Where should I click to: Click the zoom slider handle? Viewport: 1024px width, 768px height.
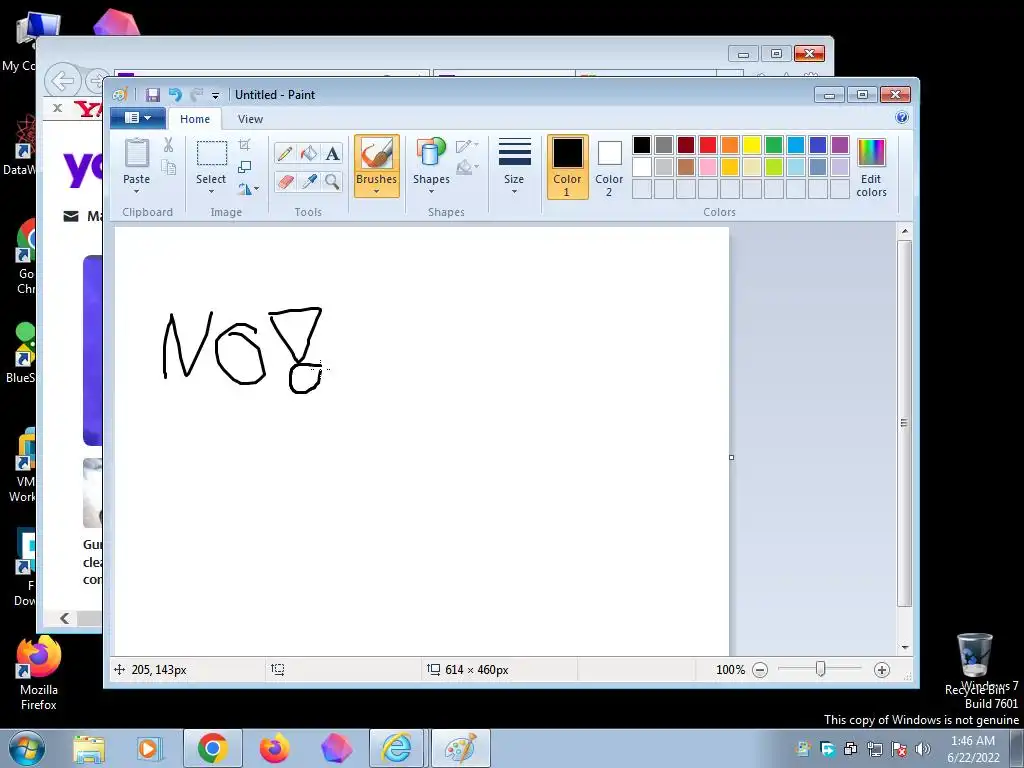(821, 669)
